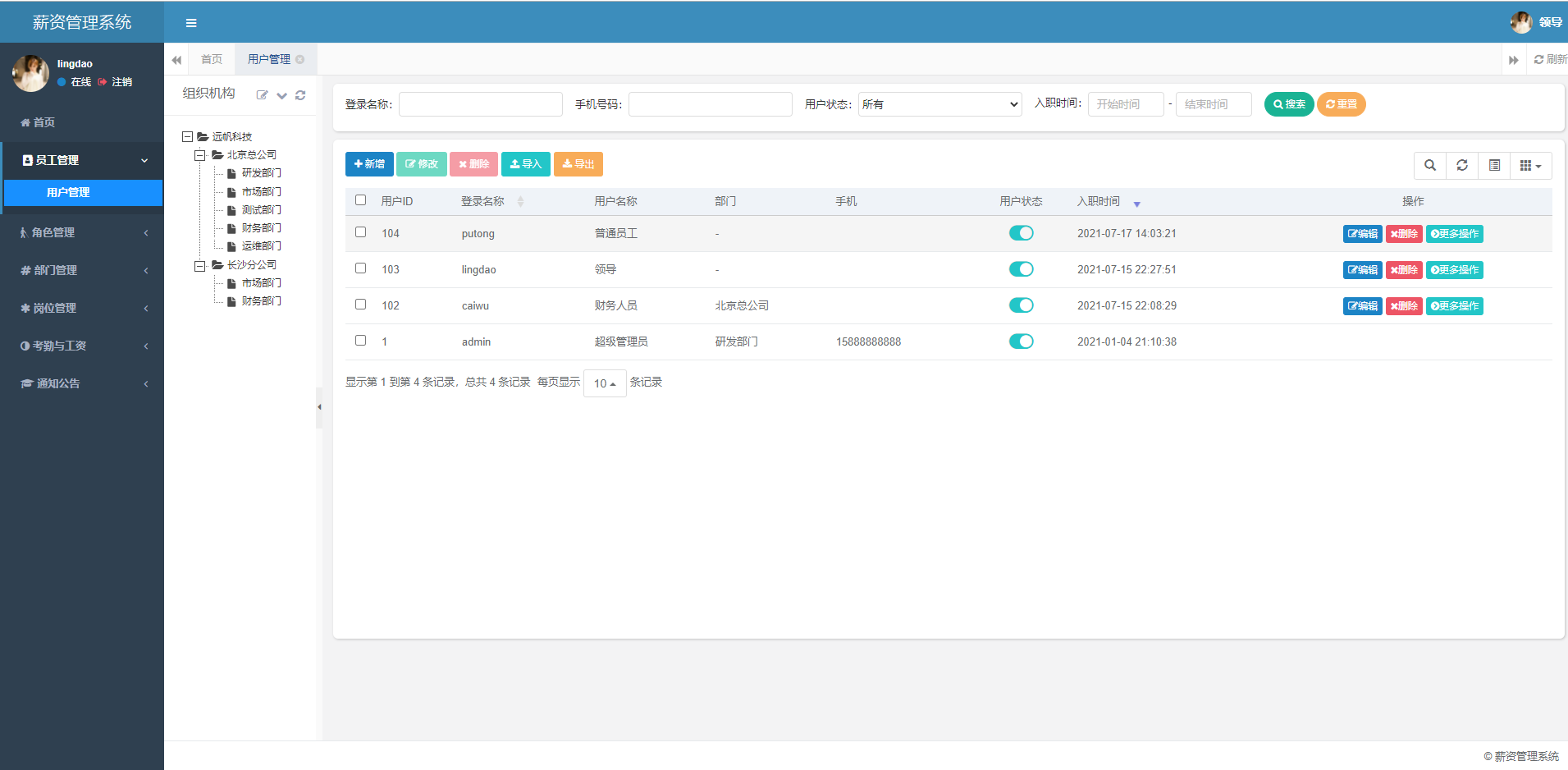
Task: Sort by 入职时间 column arrow
Action: click(x=1136, y=204)
